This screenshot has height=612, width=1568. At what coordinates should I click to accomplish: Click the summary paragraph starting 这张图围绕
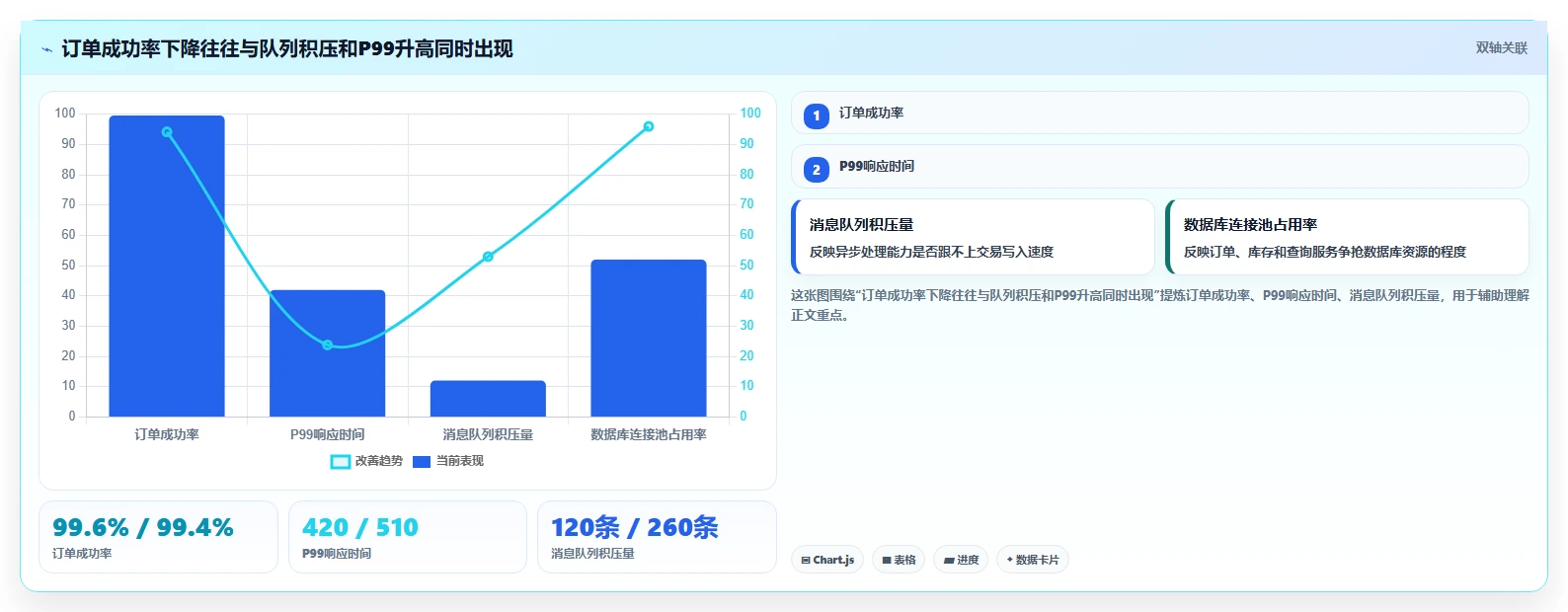1160,305
